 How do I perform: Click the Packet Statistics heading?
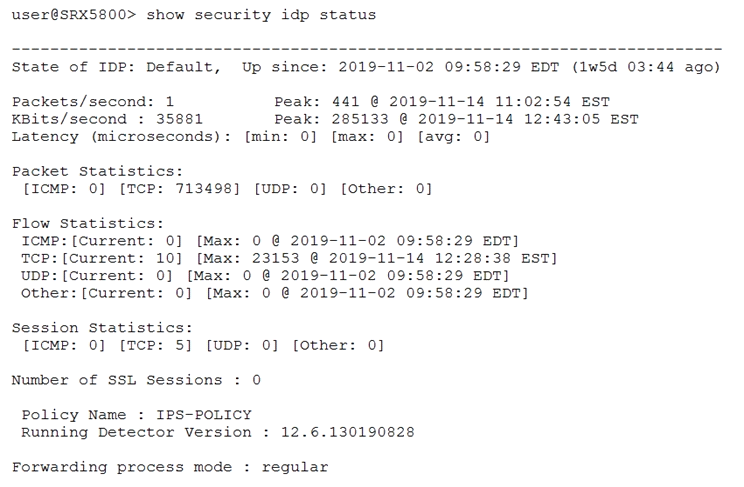click(97, 171)
